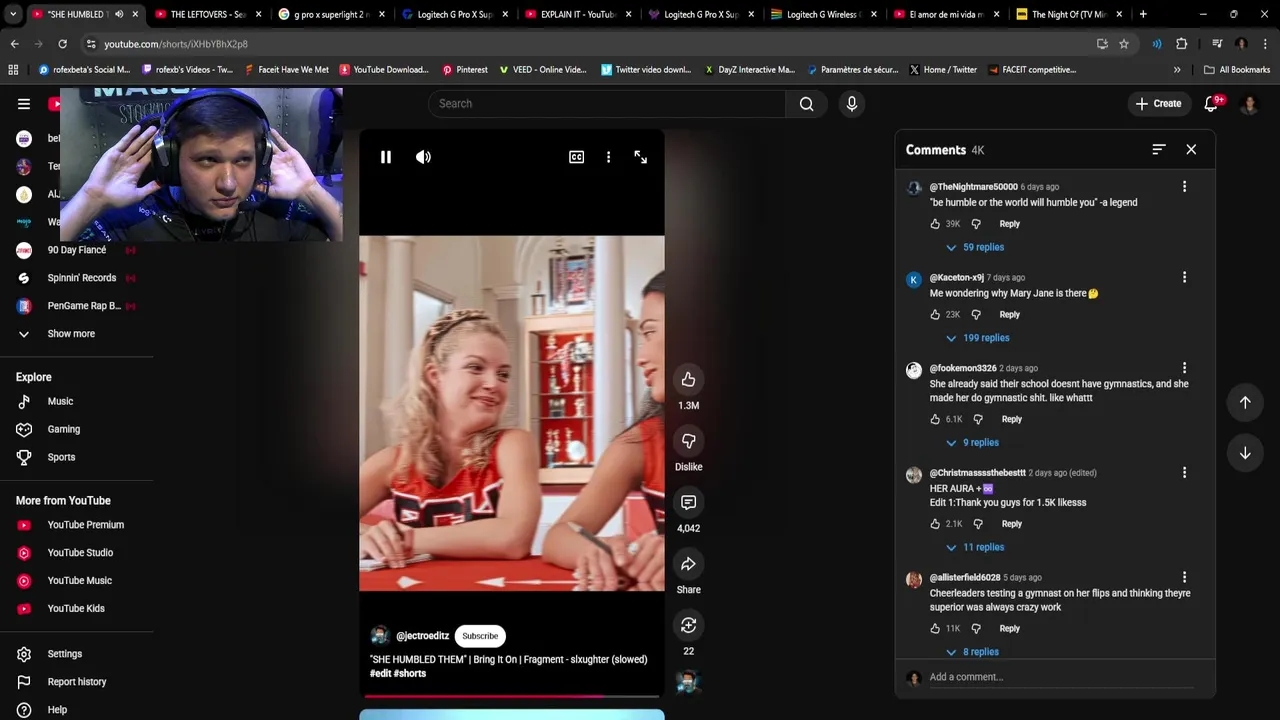Open YouTube Kids
Screen dimensions: 1280x720
(x=76, y=608)
